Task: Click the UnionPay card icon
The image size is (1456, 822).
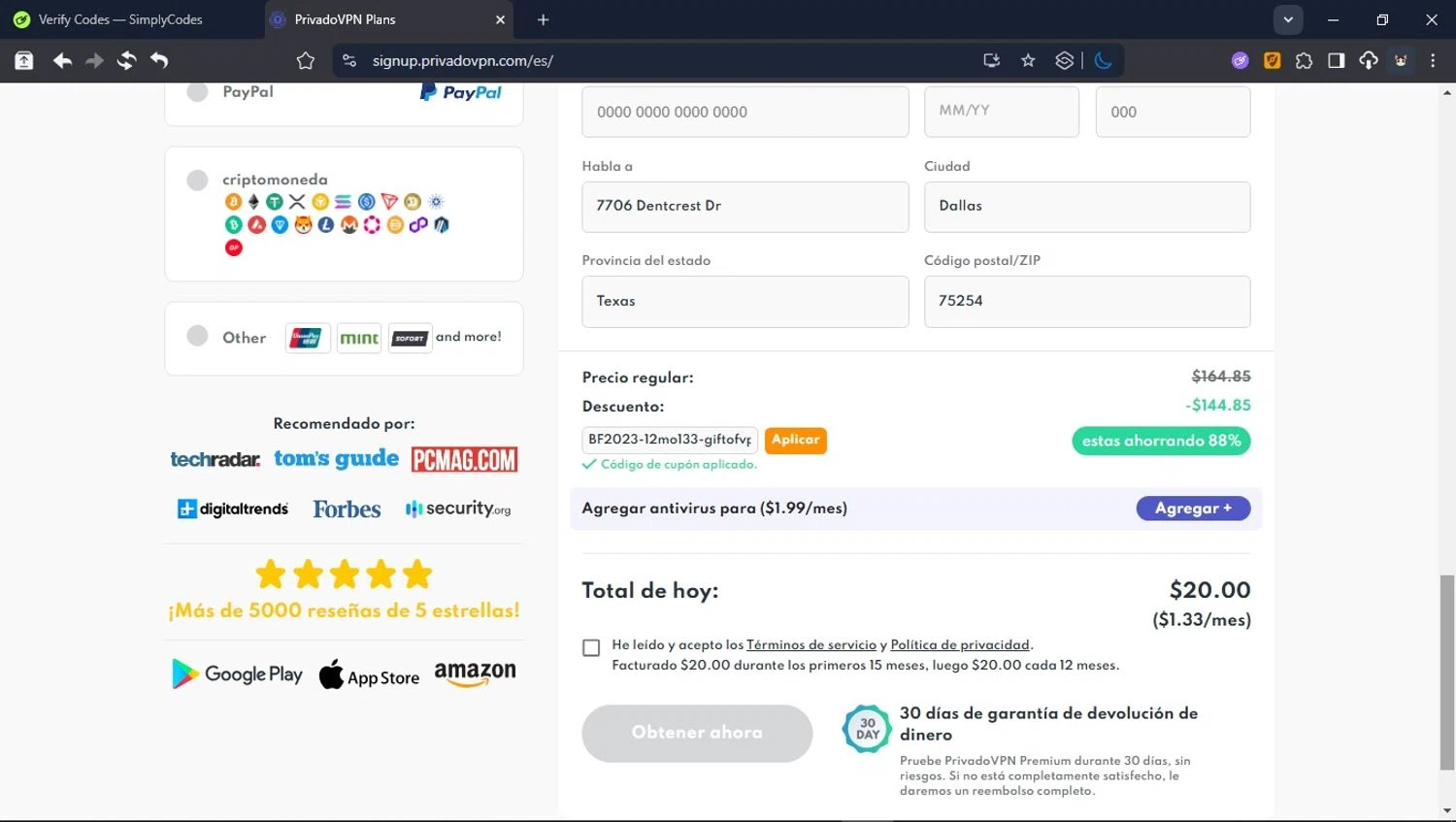Action: click(307, 338)
